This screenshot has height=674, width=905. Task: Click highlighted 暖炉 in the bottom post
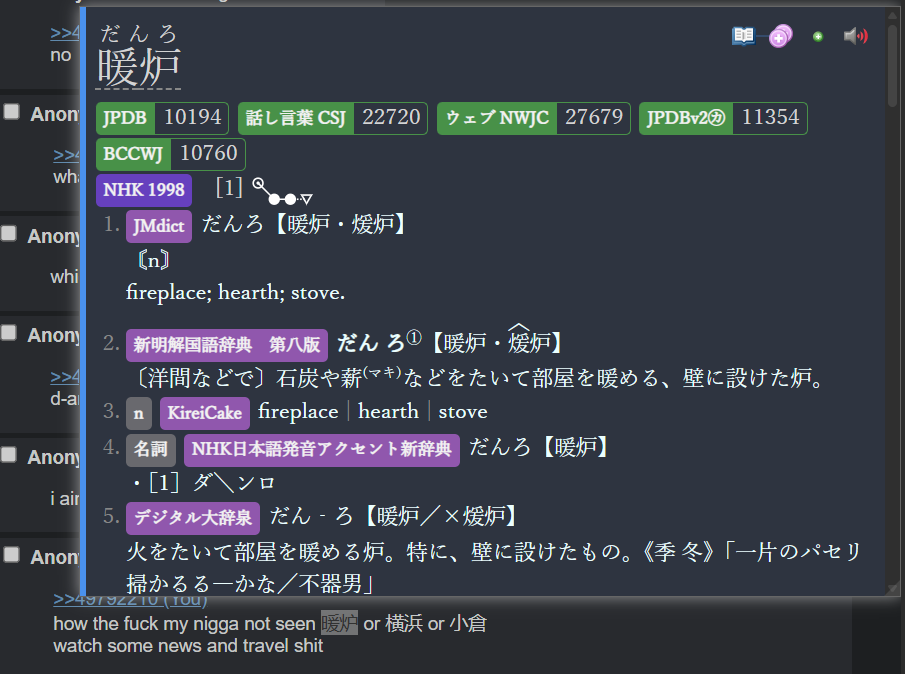tap(339, 623)
